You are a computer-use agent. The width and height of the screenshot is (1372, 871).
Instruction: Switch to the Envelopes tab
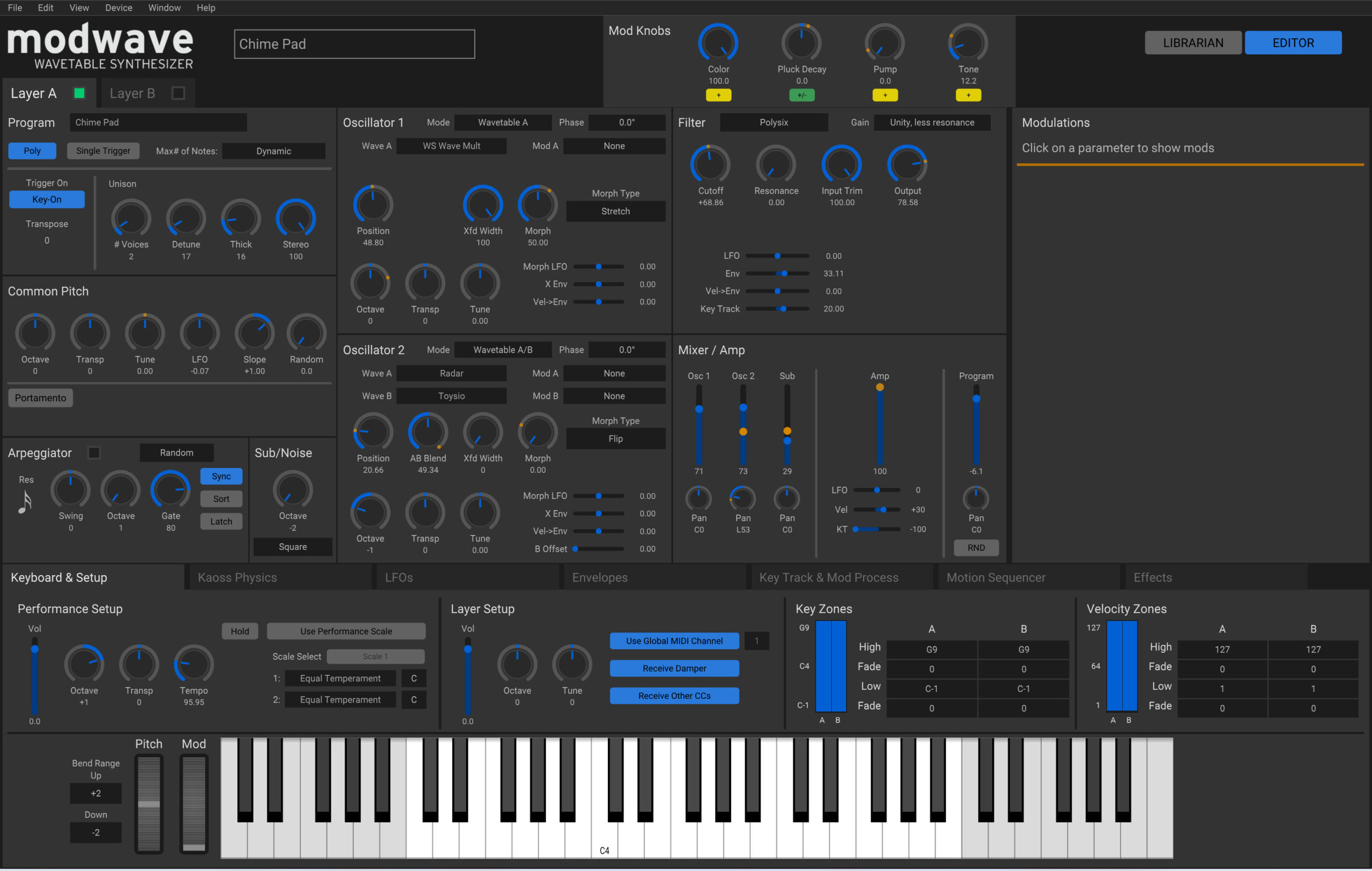pos(655,578)
